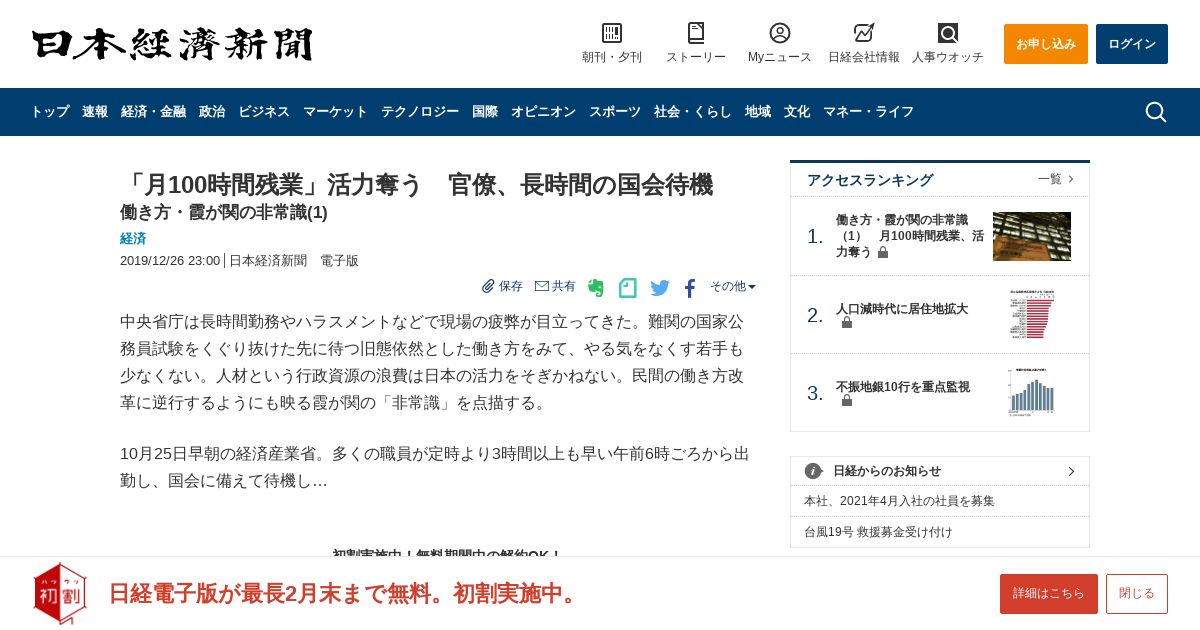The image size is (1200, 630).
Task: Select トップ in navigation bar
Action: [x=50, y=112]
